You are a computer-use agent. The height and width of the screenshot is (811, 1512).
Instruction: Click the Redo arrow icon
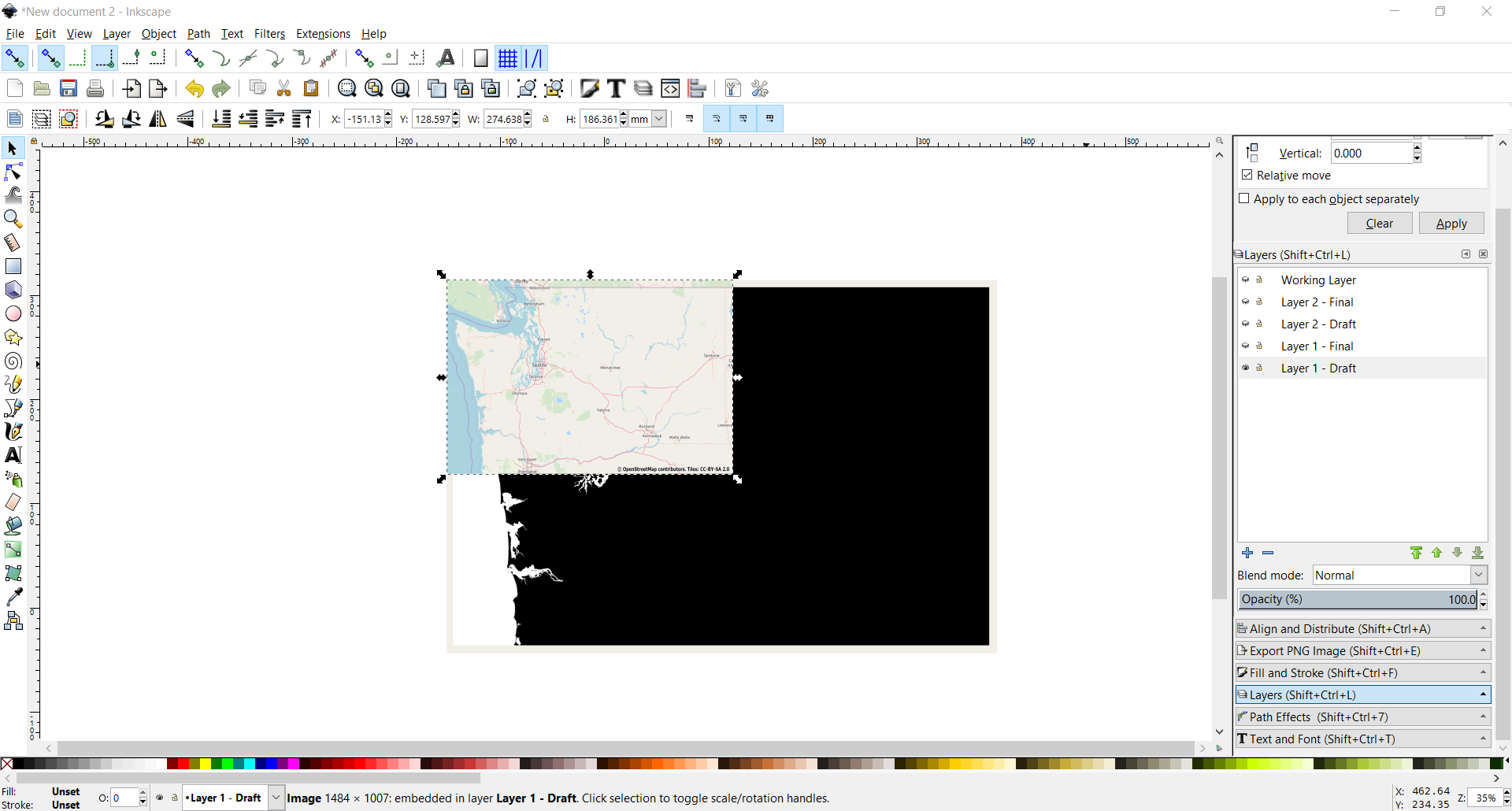(x=220, y=88)
